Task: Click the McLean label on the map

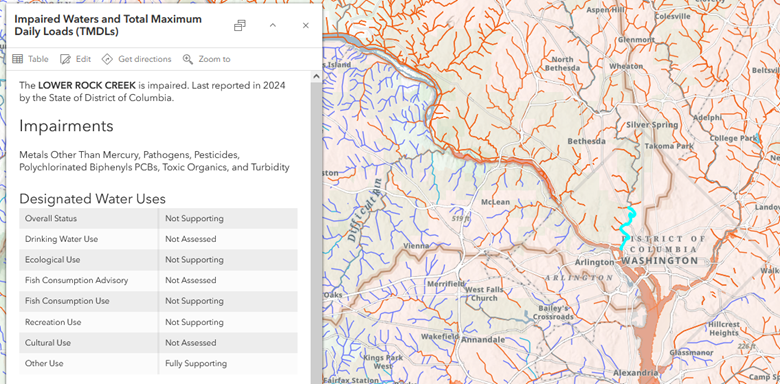Action: 496,202
